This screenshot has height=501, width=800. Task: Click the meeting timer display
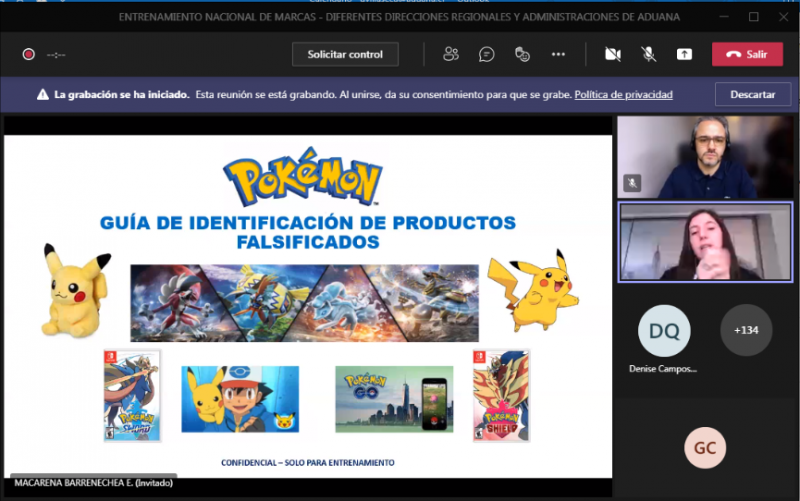click(x=56, y=55)
